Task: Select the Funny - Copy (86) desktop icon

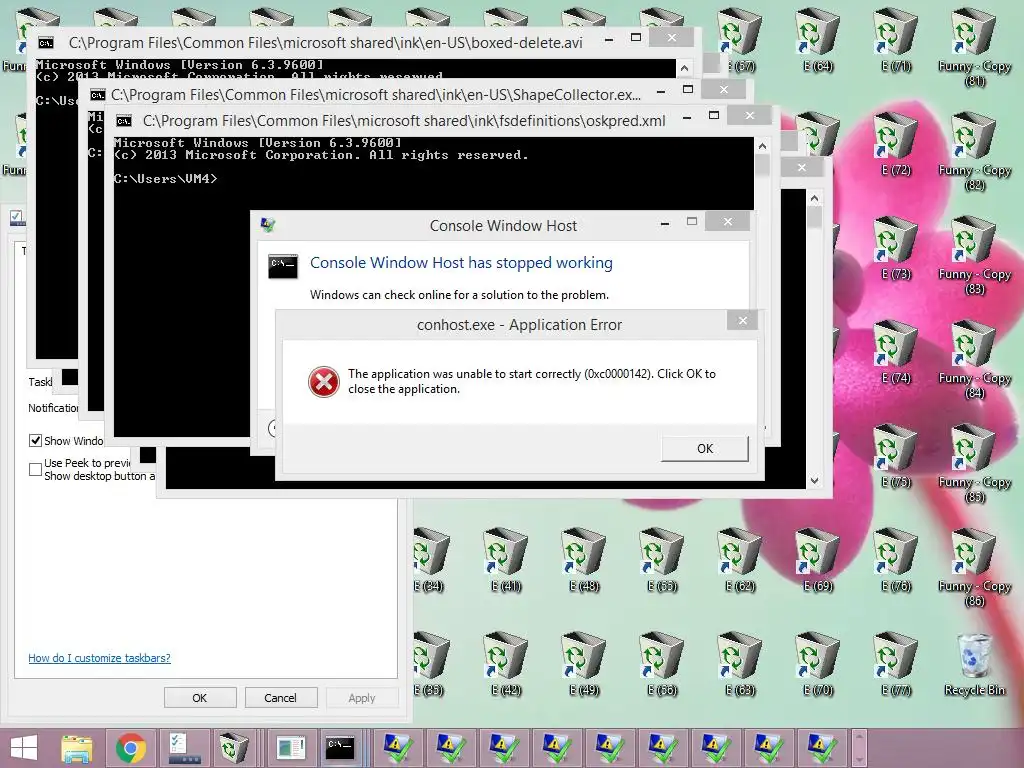Action: [x=974, y=567]
